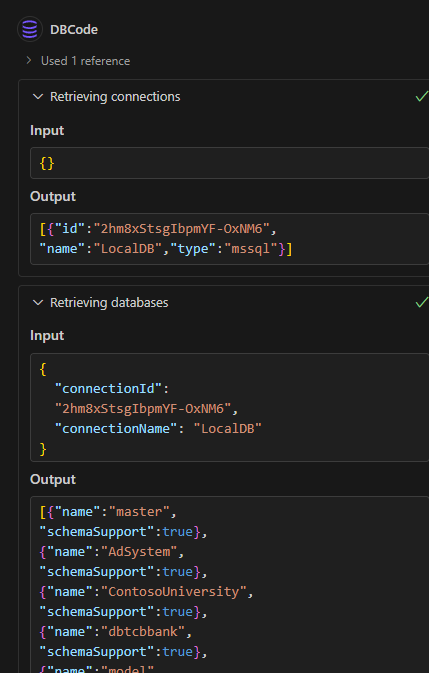The width and height of the screenshot is (429, 673).
Task: Select the connection id 2hm8xStsgIbpmYF-OxNM6 in connections output
Action: pos(181,228)
